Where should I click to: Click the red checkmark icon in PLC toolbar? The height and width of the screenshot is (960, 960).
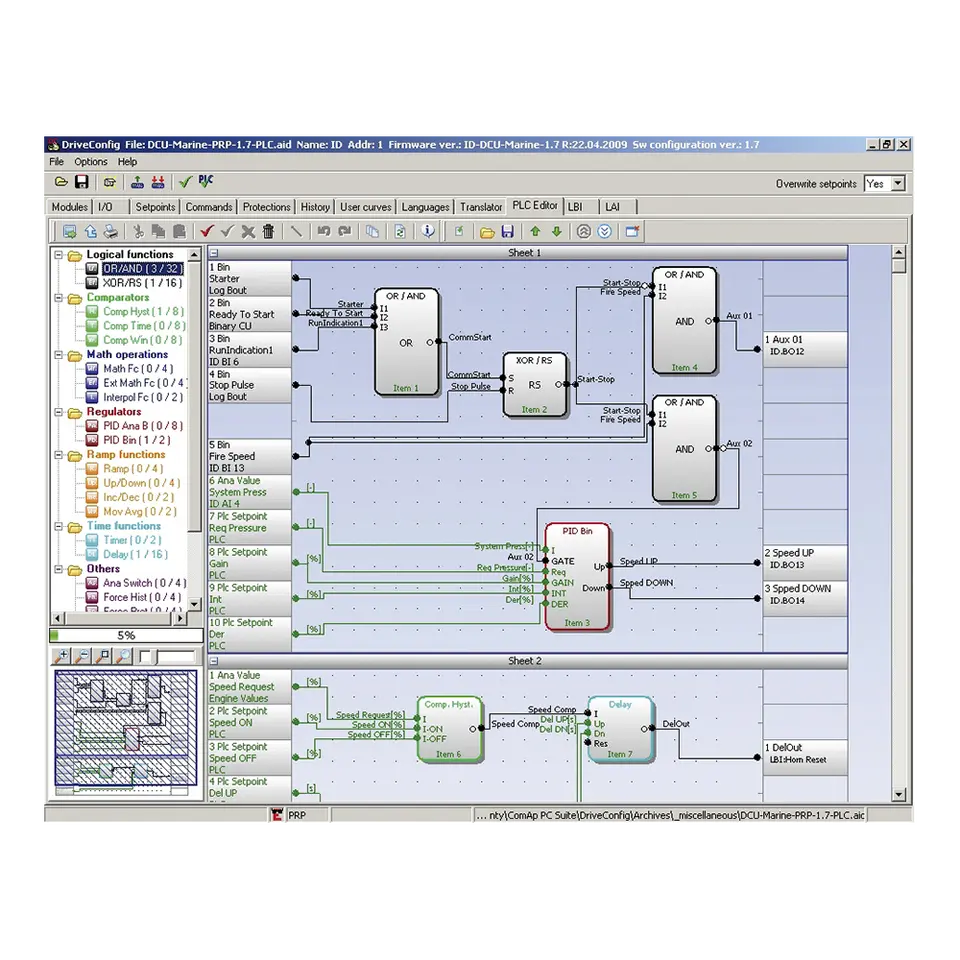point(206,231)
